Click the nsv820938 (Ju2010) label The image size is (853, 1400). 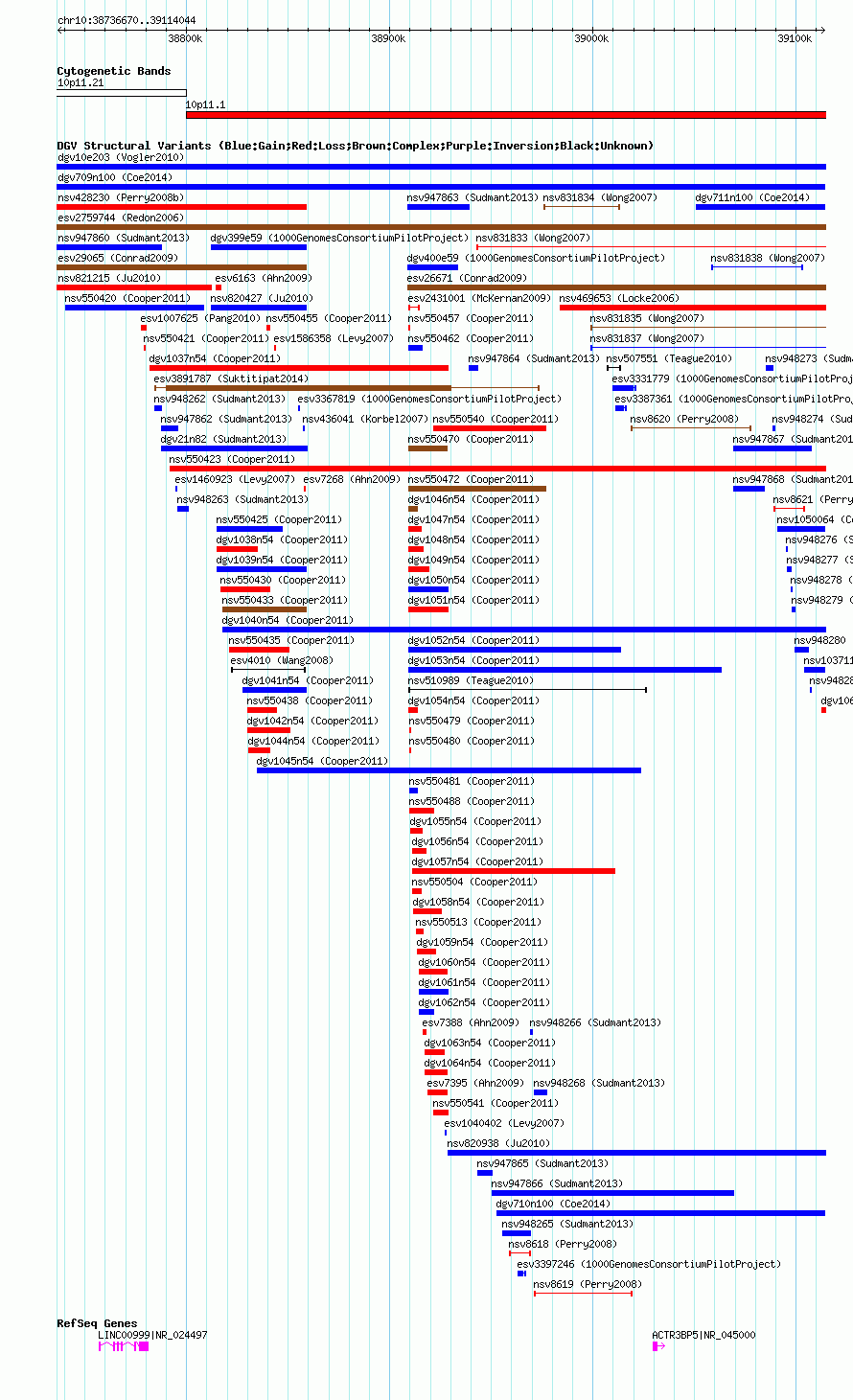tap(499, 1143)
